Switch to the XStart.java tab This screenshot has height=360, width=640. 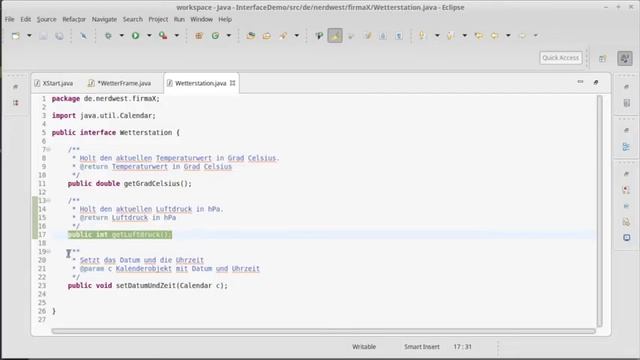[54, 83]
